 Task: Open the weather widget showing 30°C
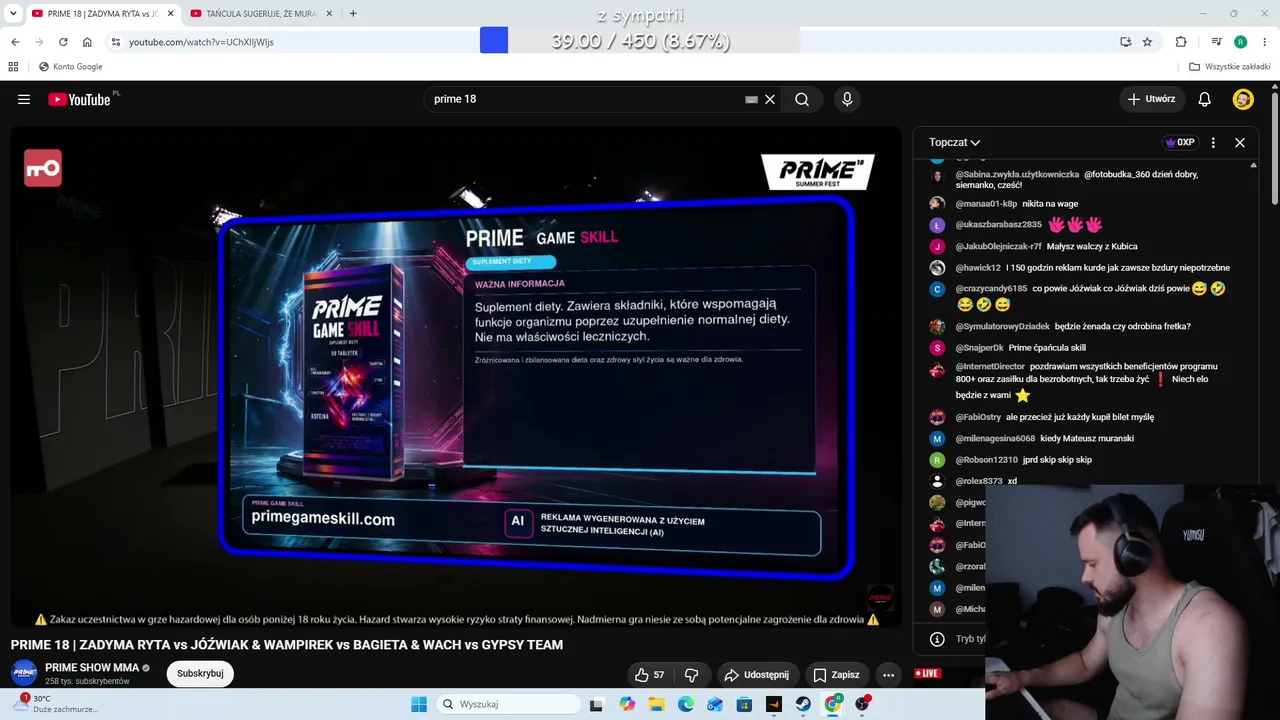tap(55, 704)
